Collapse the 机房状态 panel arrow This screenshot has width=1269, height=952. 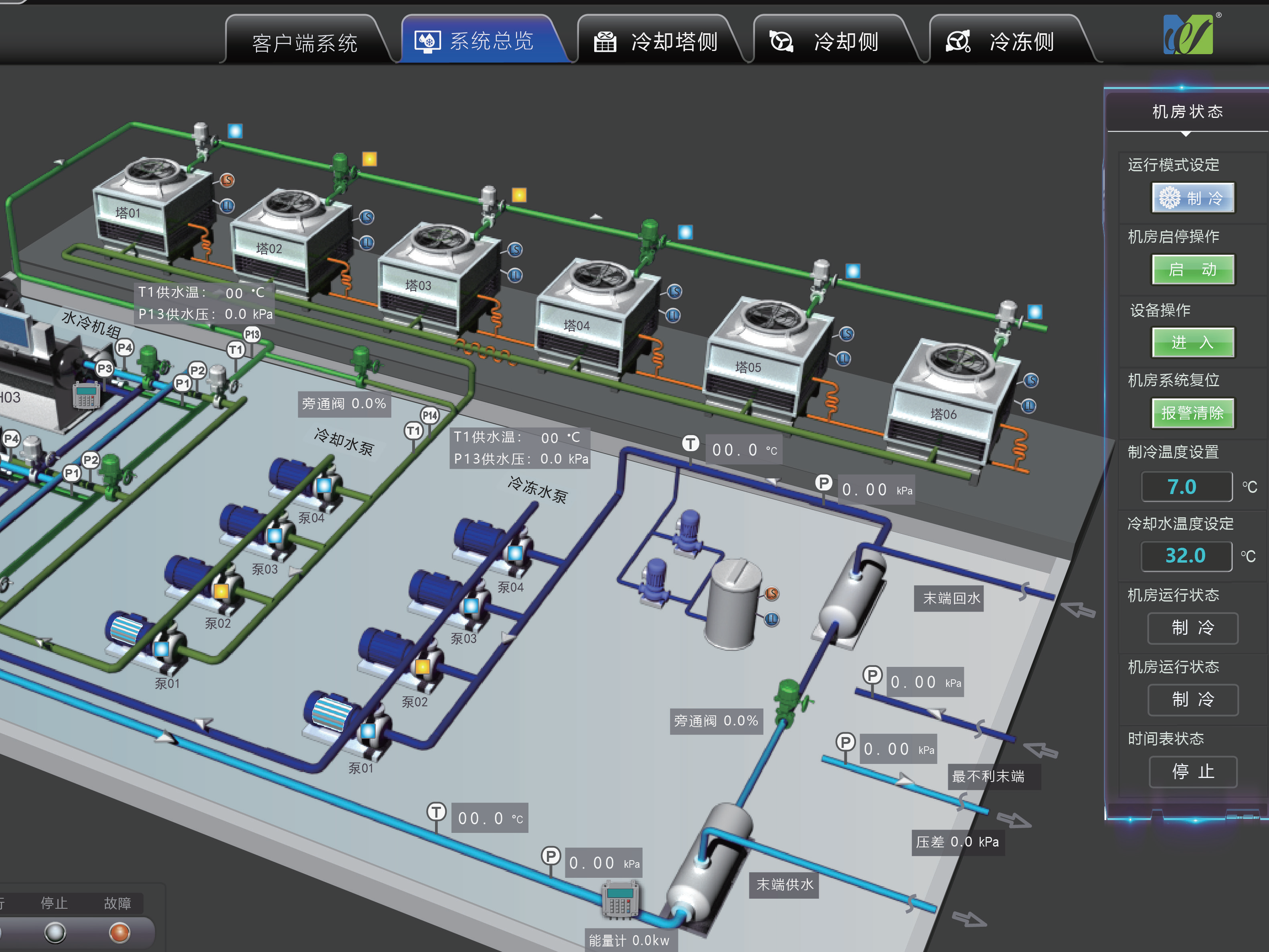[1186, 134]
